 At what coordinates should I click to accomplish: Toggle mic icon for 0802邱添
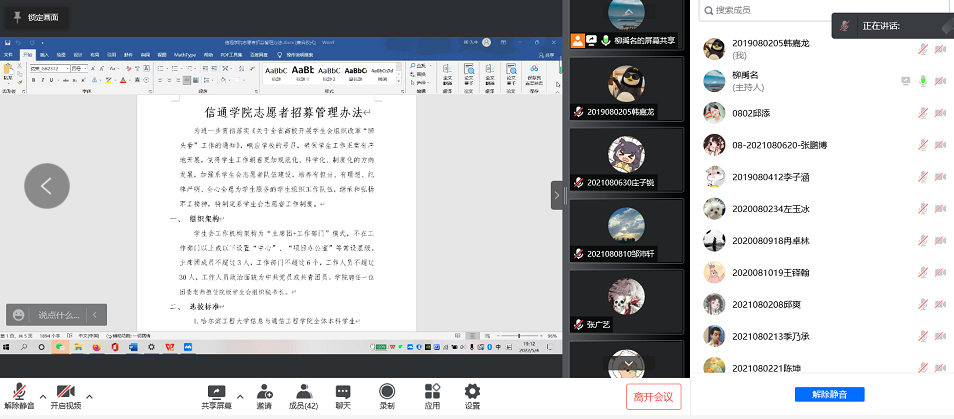point(924,112)
